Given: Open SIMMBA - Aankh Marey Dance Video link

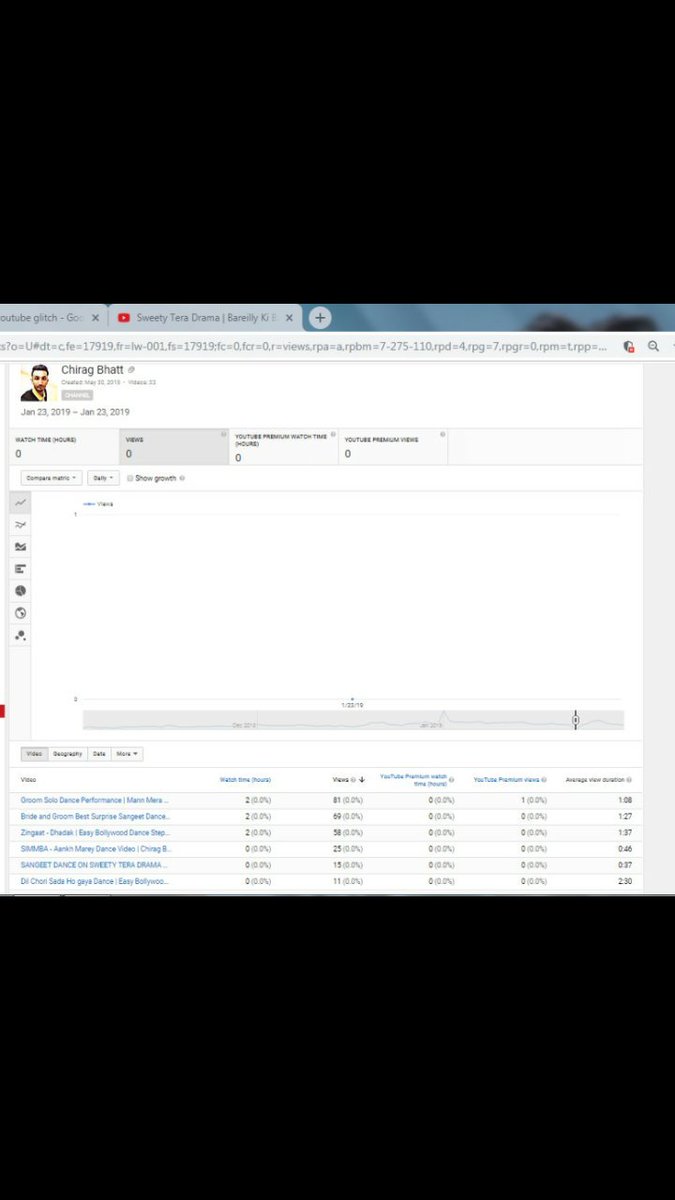Looking at the screenshot, I should [95, 848].
